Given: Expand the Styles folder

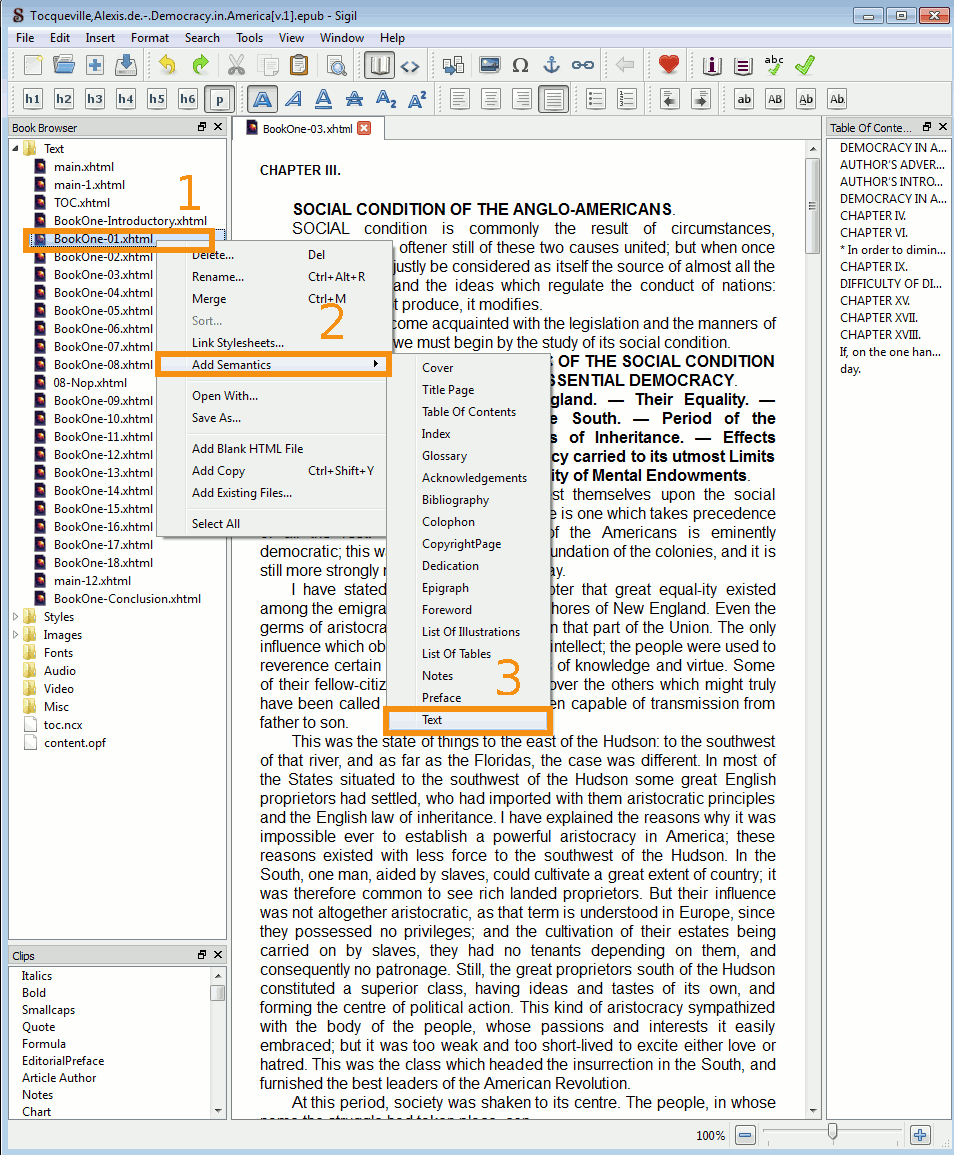Looking at the screenshot, I should 15,617.
